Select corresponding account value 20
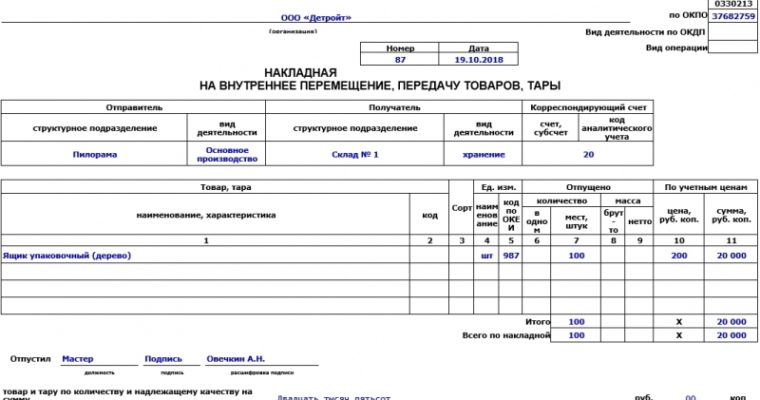The height and width of the screenshot is (400, 760). tap(588, 155)
